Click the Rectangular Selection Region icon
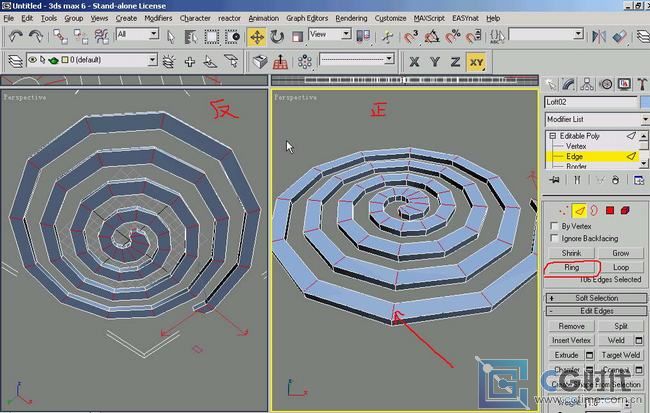The height and width of the screenshot is (413, 650). point(211,36)
